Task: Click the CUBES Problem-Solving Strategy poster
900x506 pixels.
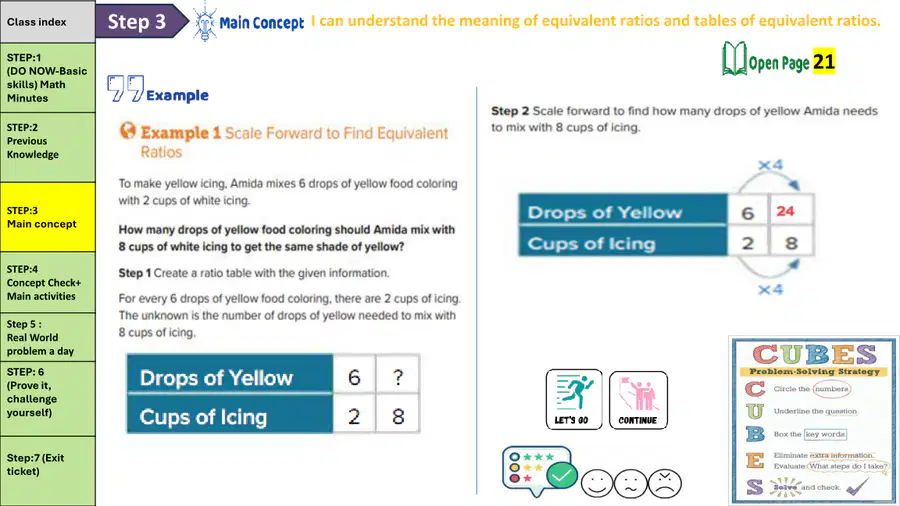Action: [x=814, y=421]
